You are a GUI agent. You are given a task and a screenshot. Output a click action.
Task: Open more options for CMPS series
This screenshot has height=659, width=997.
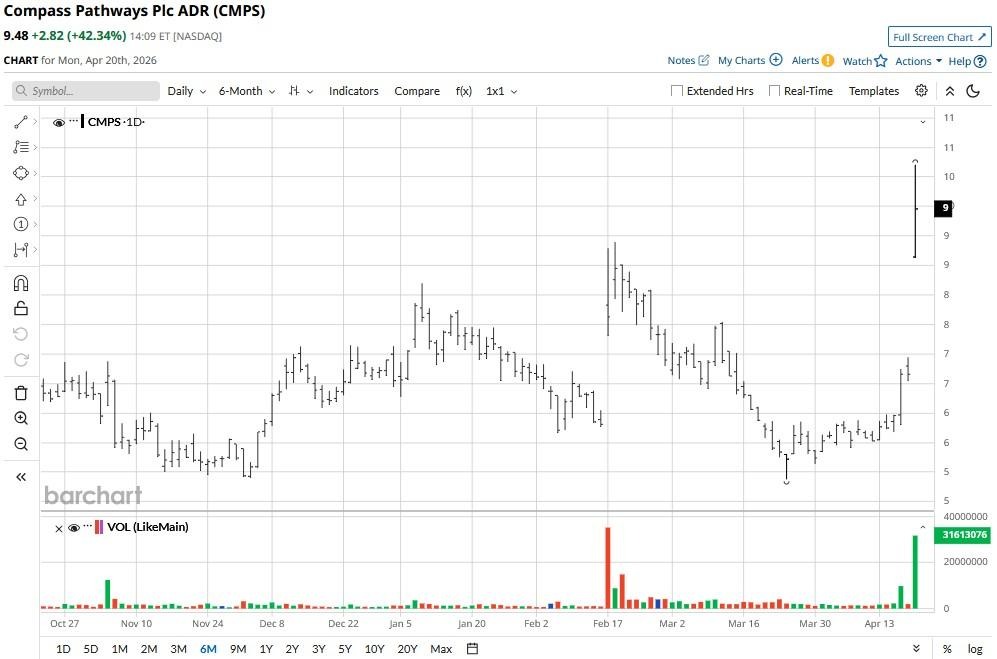click(x=74, y=120)
